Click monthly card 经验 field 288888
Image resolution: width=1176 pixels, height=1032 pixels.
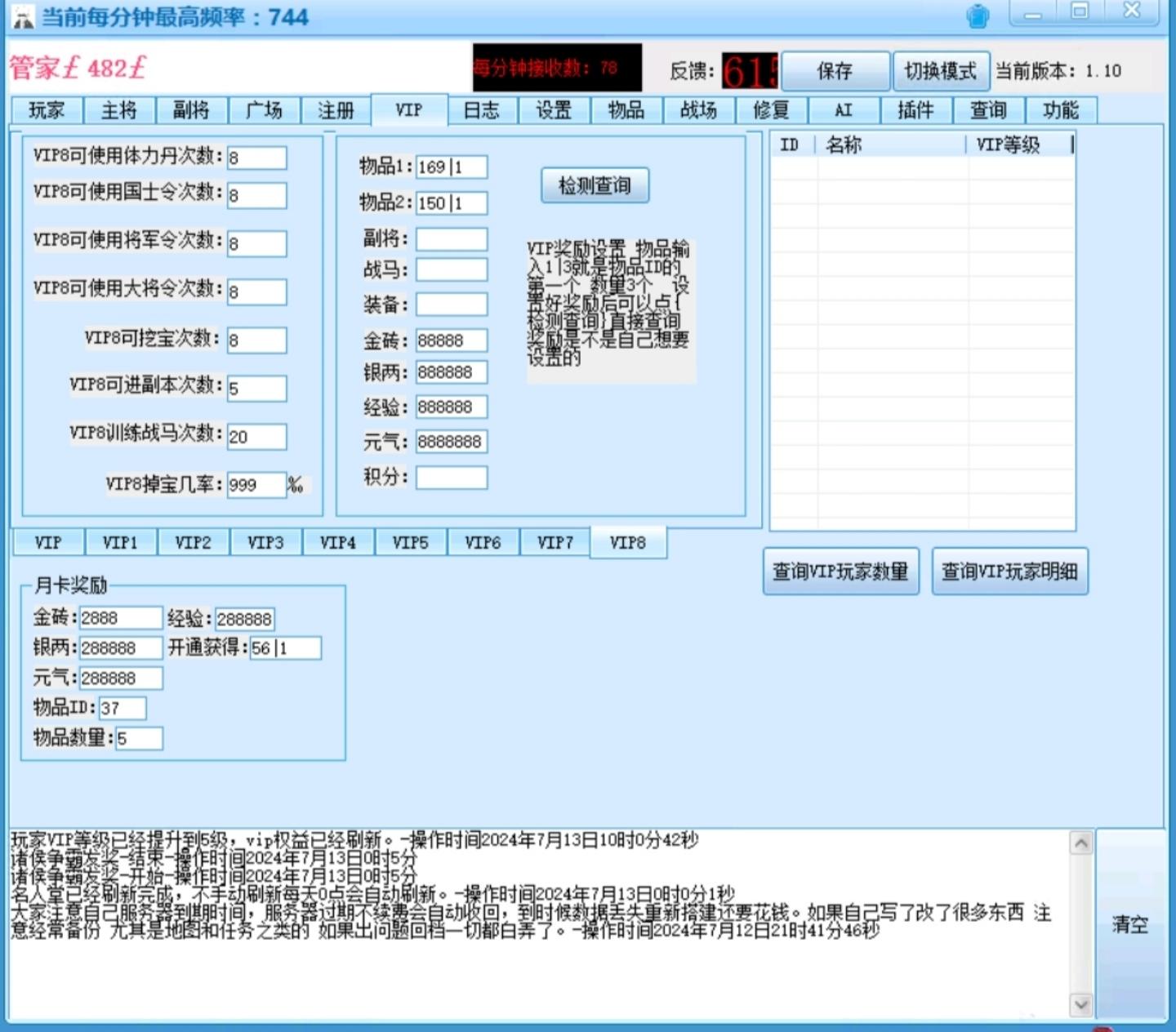243,619
